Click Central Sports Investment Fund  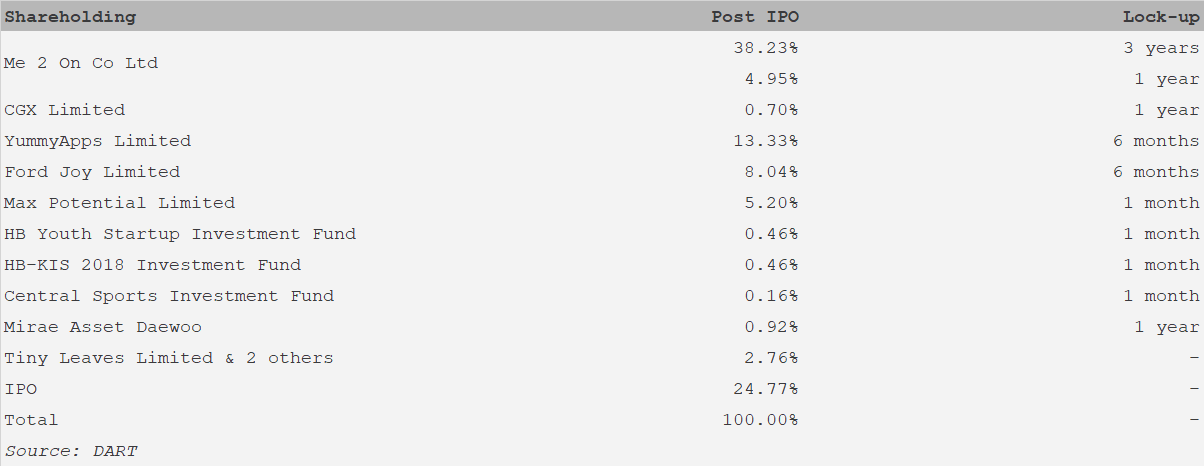pos(169,296)
